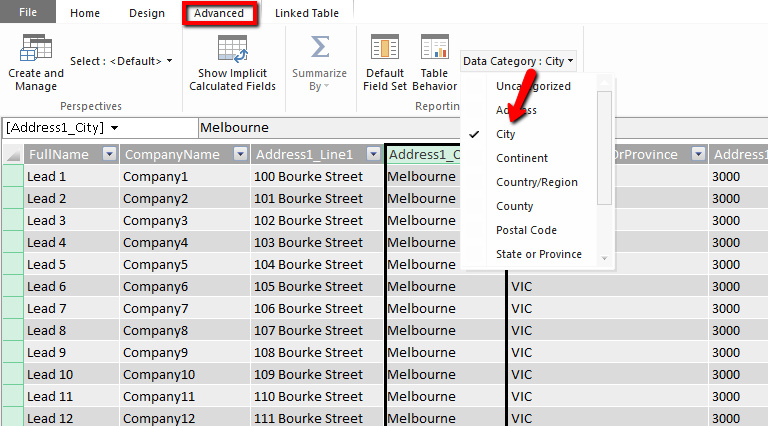Screen dimensions: 768x426
Task: Switch to the Advanced ribbon tab
Action: 219,14
